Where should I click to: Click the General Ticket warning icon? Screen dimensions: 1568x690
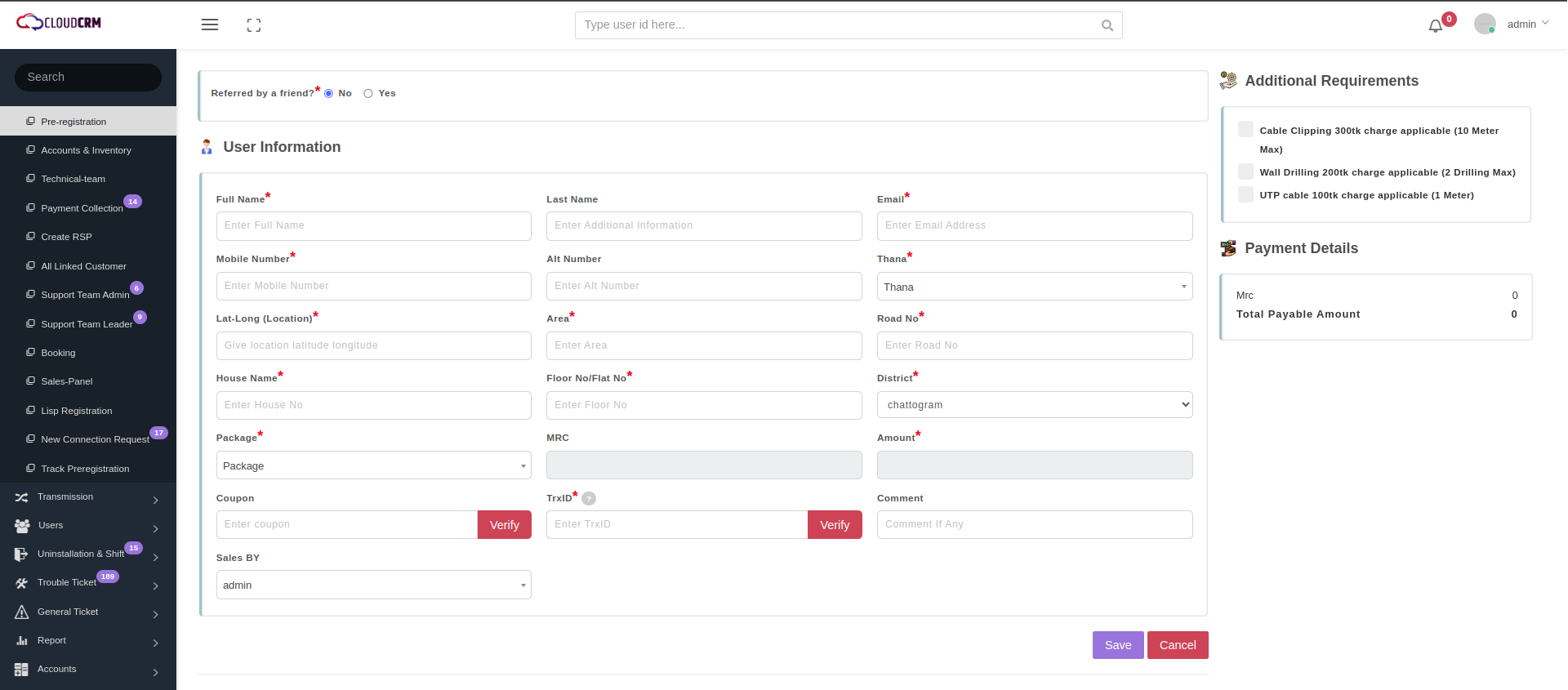(x=22, y=612)
